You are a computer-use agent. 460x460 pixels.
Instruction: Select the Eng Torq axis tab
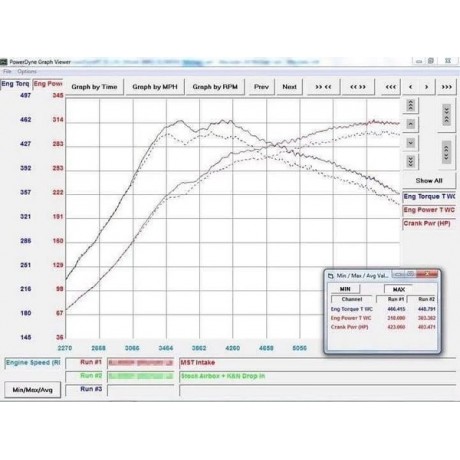(x=15, y=84)
